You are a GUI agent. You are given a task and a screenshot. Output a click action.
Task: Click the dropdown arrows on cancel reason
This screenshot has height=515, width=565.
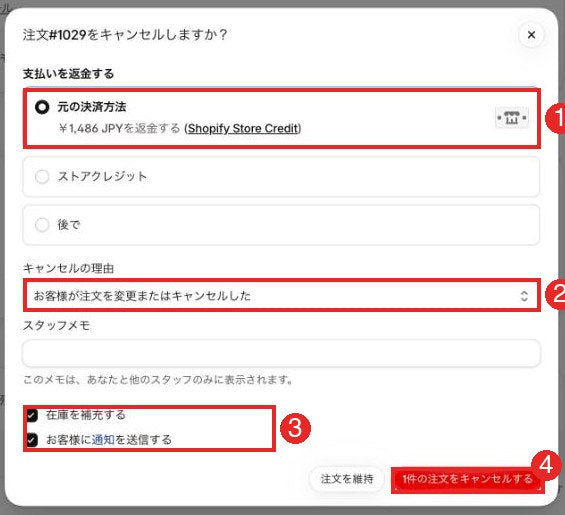524,296
